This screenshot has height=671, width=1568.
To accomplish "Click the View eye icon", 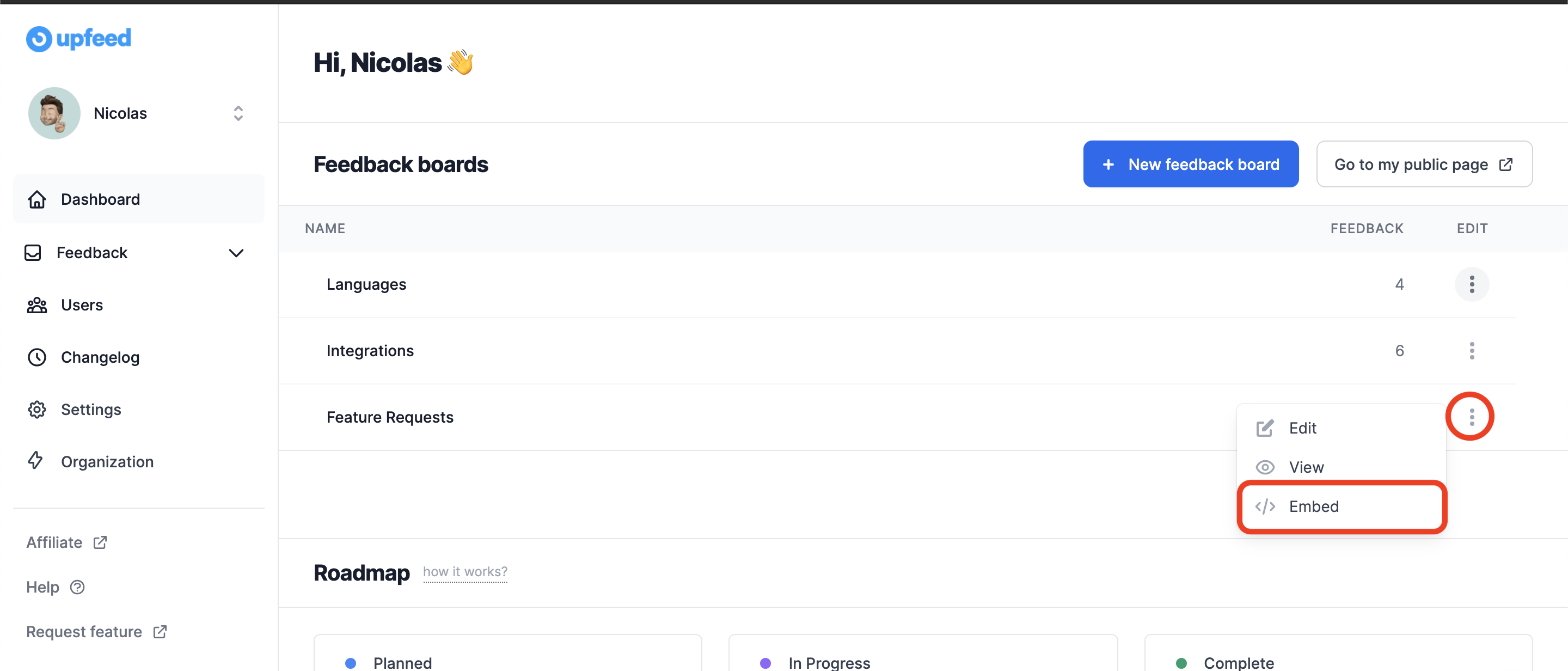I will tap(1265, 467).
